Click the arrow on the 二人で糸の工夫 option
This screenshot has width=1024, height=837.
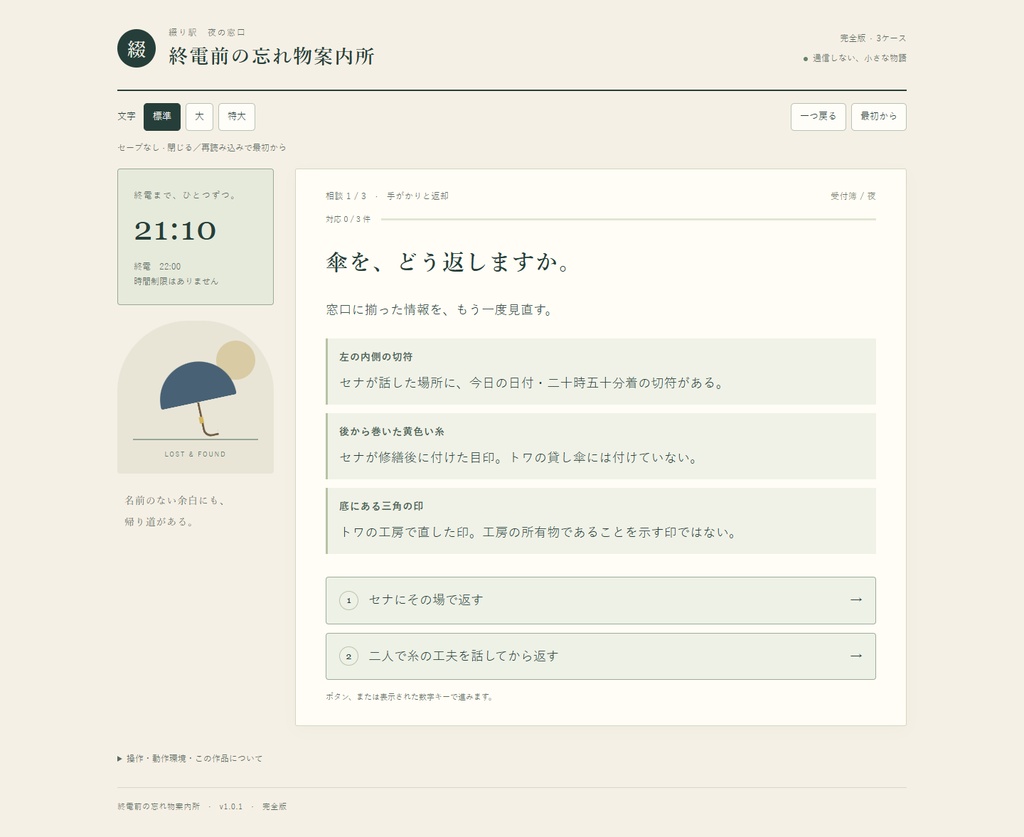(x=856, y=655)
